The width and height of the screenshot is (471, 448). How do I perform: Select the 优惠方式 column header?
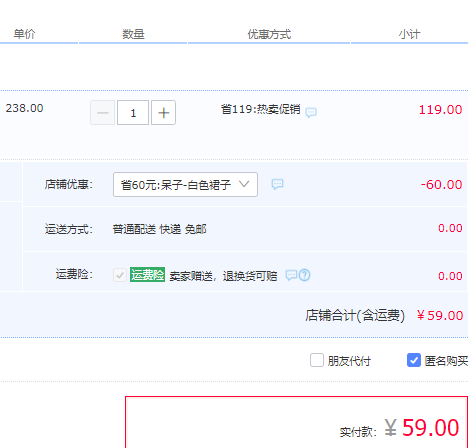(269, 34)
